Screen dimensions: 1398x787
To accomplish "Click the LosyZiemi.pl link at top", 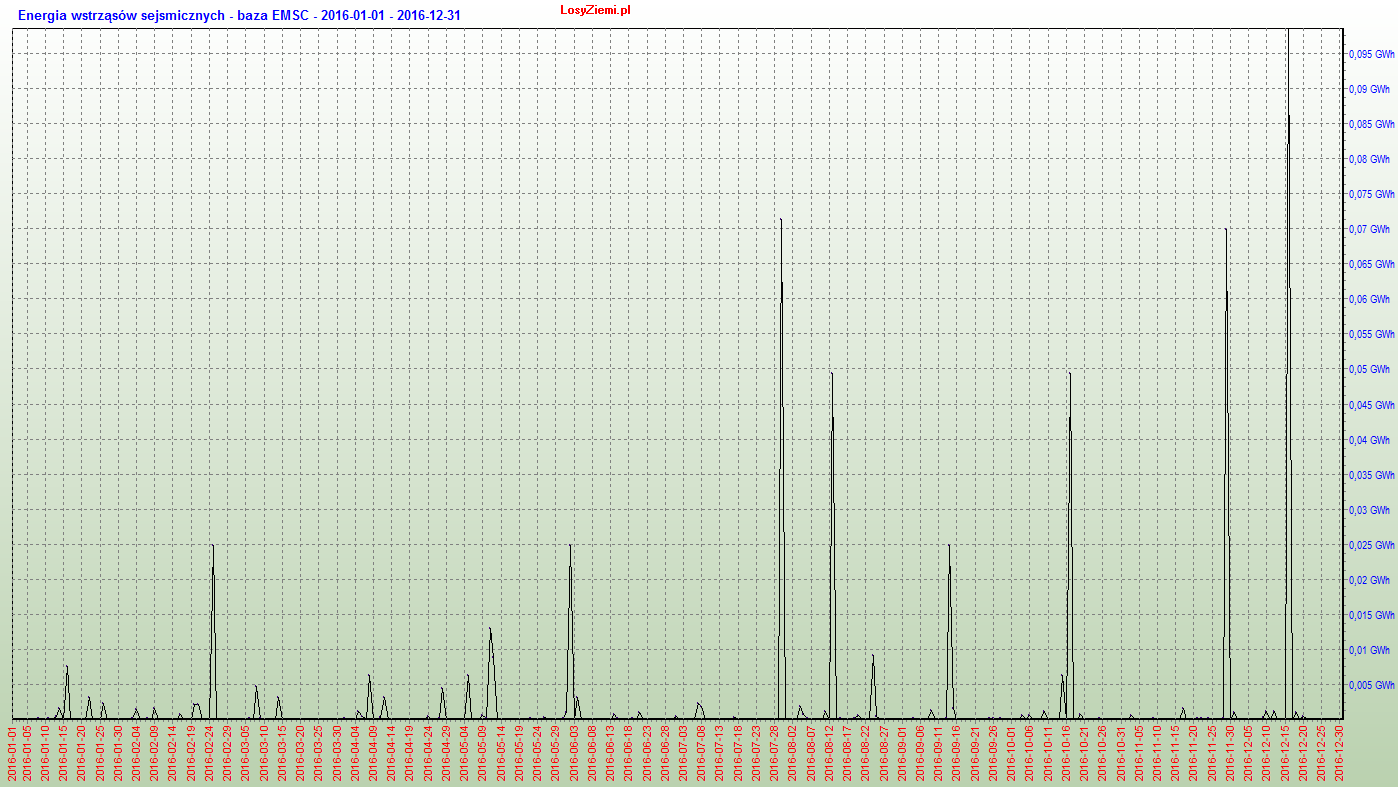I will [595, 9].
